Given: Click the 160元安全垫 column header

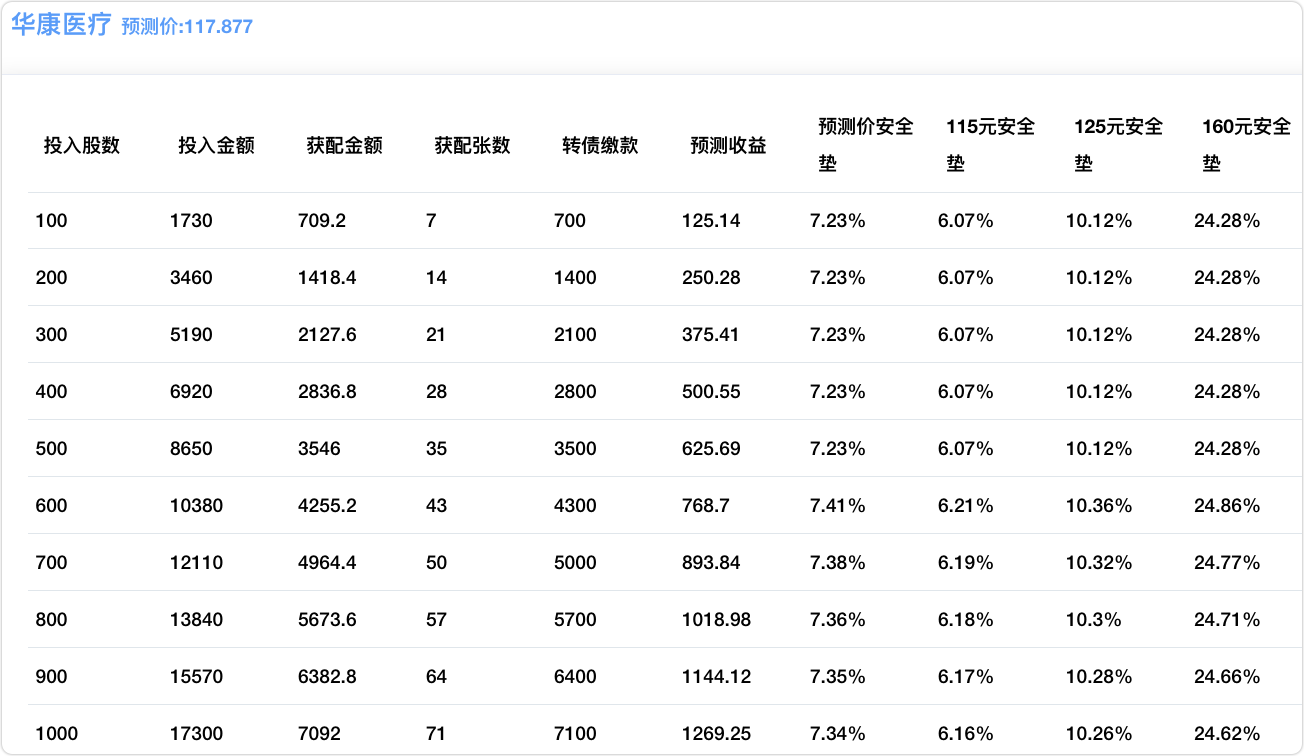Looking at the screenshot, I should [x=1246, y=145].
